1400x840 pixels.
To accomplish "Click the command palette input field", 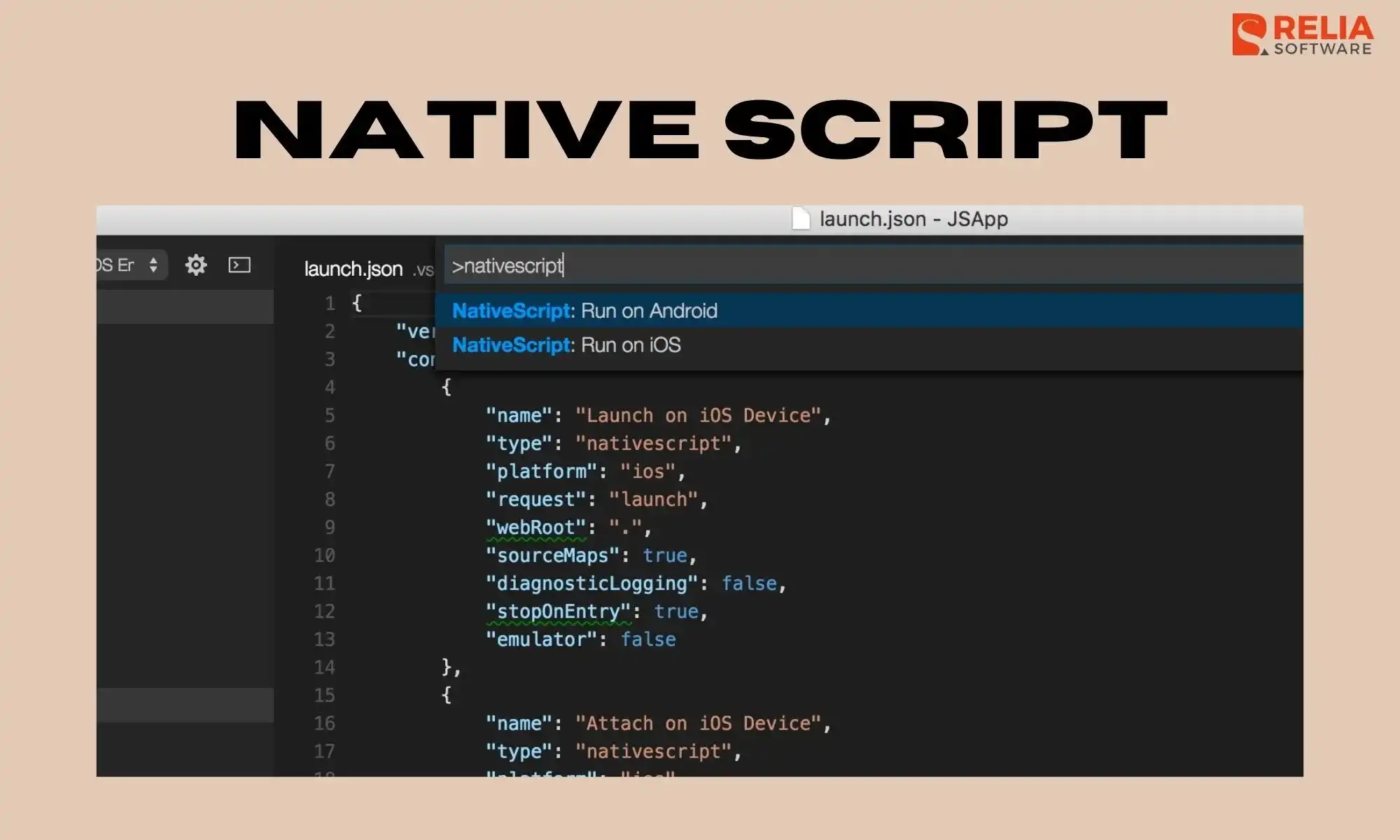I will 873,265.
